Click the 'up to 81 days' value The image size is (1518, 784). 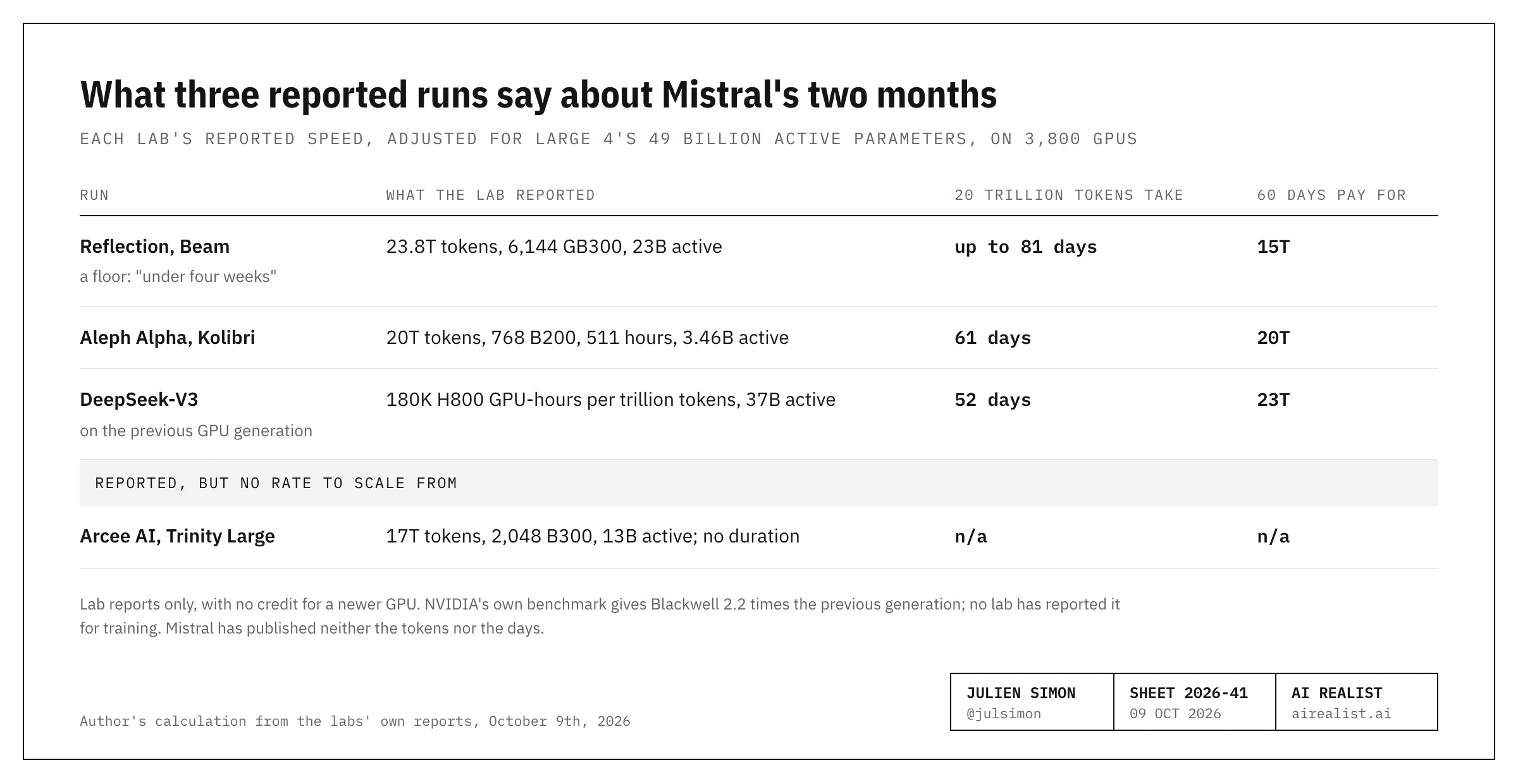[x=1025, y=247]
